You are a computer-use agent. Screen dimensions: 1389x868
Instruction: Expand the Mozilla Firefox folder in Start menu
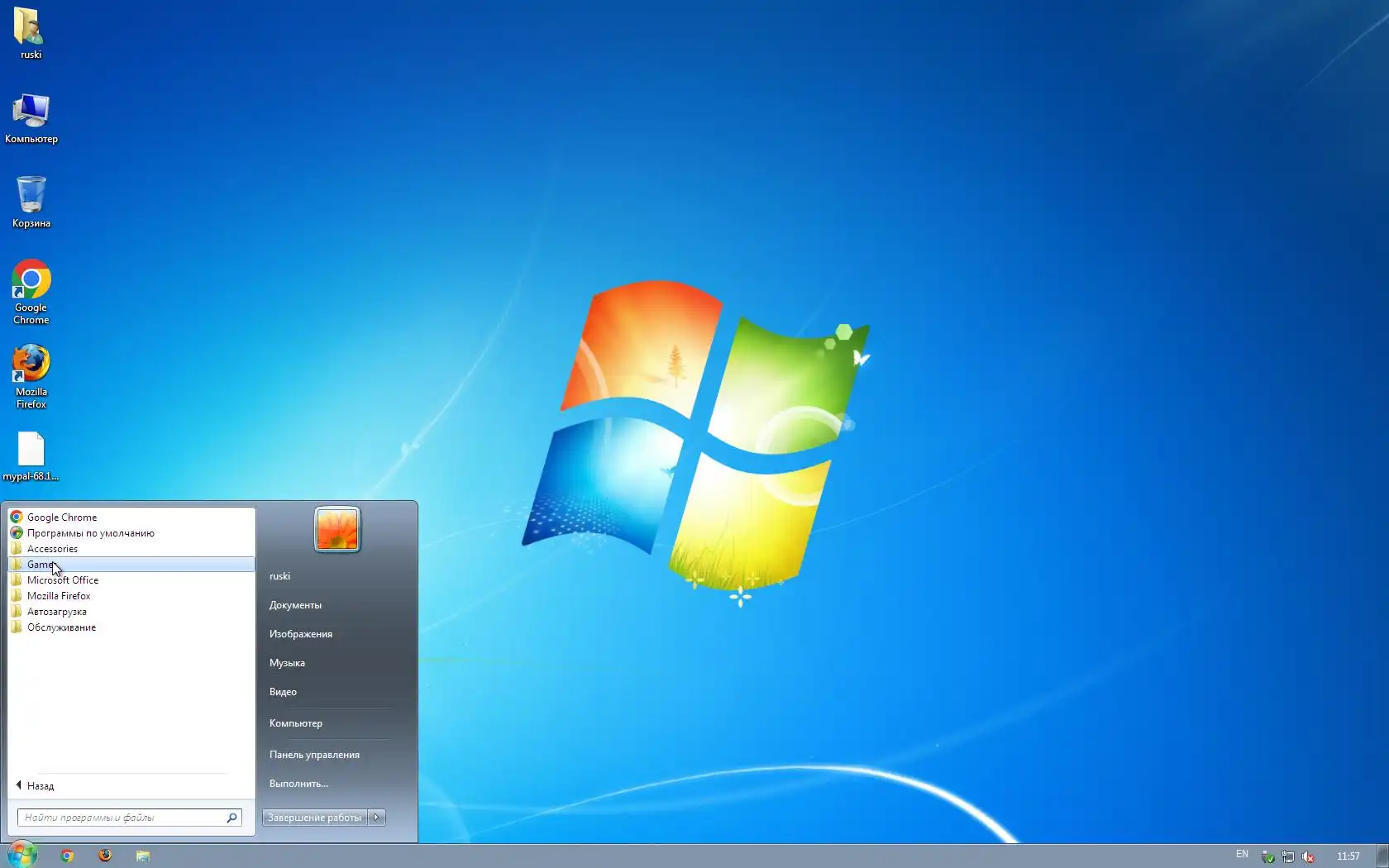coord(131,596)
